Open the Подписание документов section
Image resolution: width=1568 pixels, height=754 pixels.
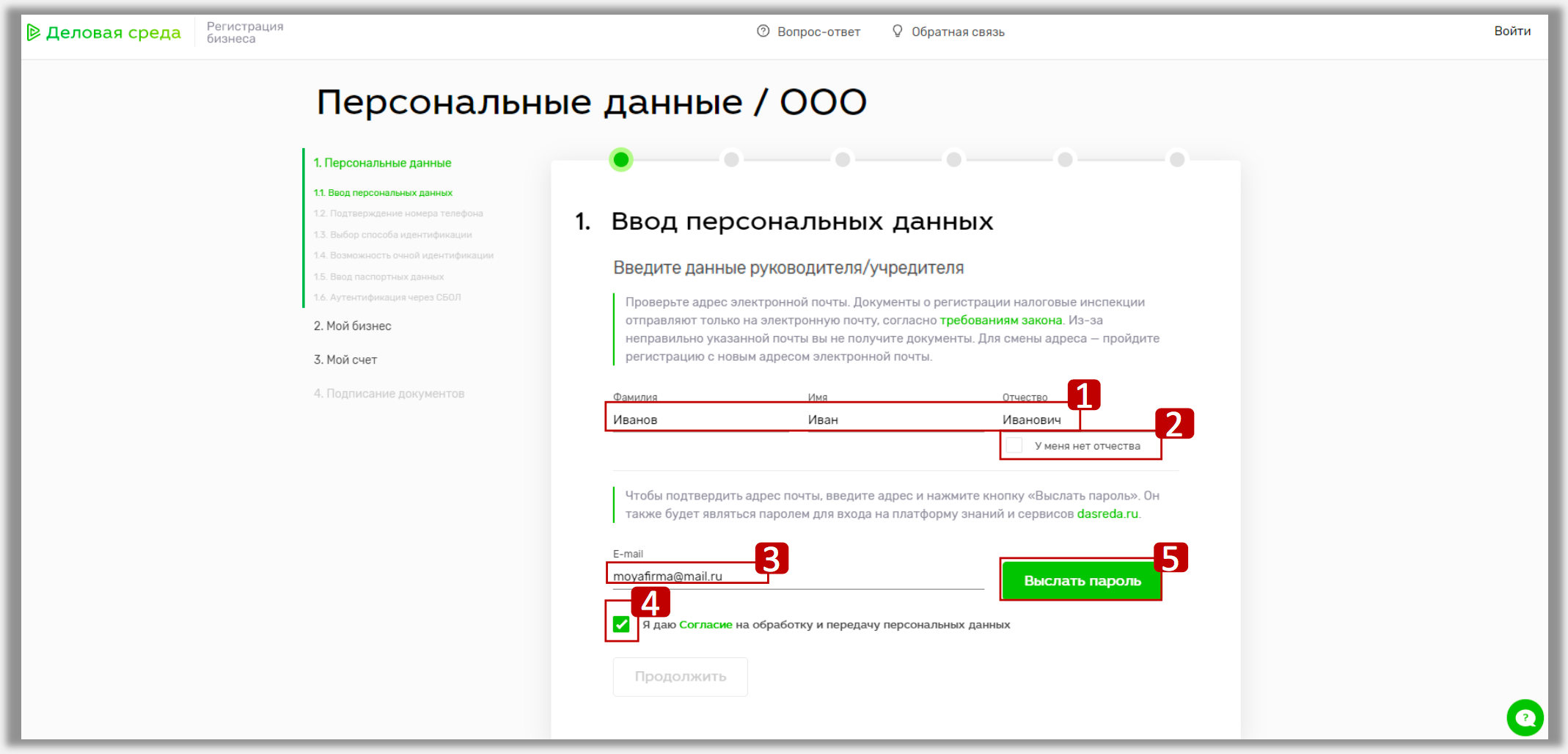[389, 393]
